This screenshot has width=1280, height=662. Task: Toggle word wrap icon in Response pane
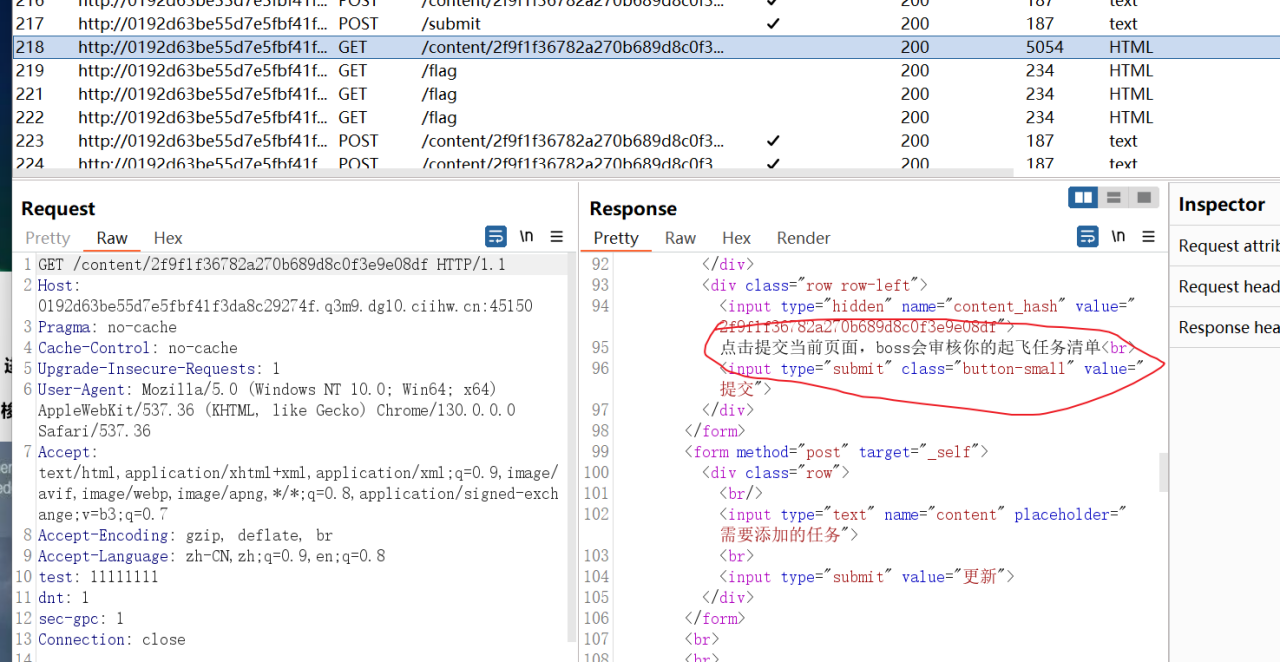[1087, 237]
